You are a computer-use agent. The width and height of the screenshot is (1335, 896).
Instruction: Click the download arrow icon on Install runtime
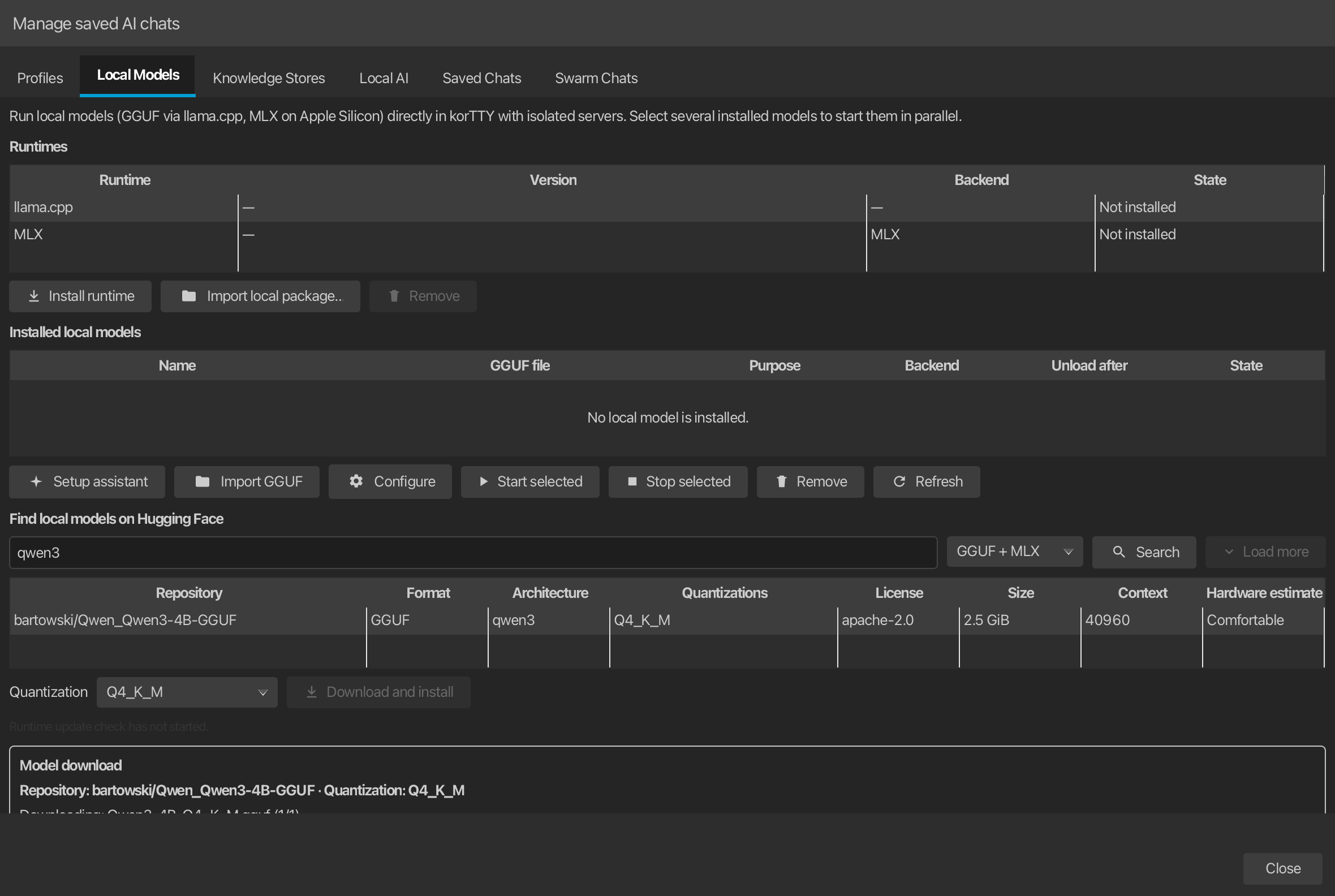tap(34, 296)
